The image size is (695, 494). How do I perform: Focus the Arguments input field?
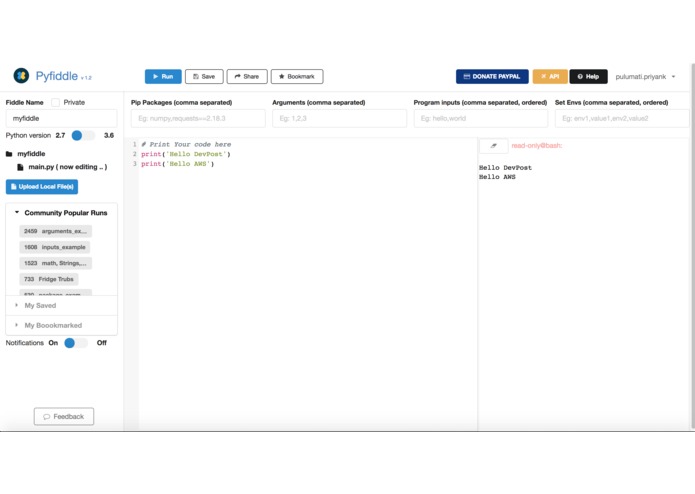(339, 118)
